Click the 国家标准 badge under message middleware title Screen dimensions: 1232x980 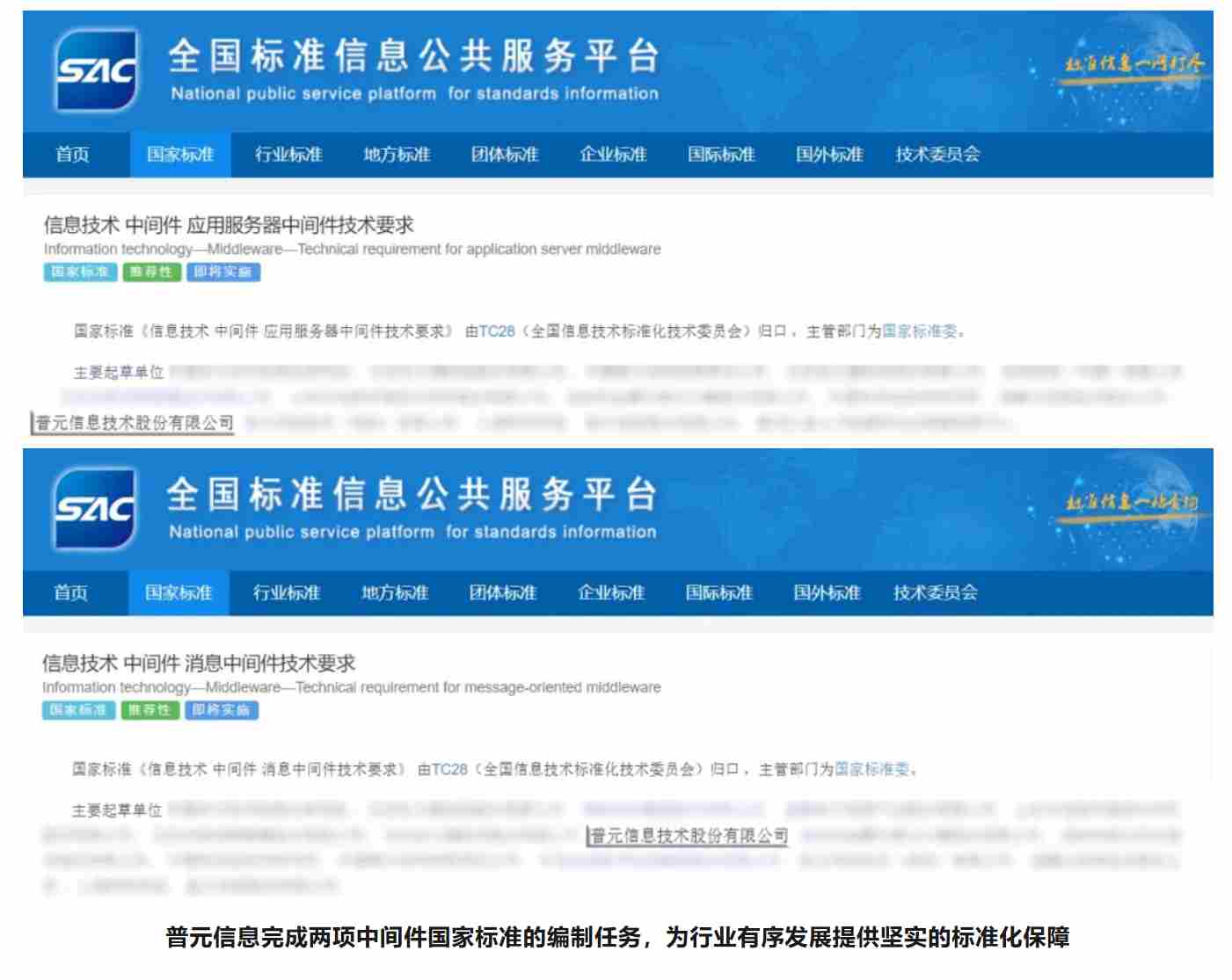click(78, 710)
